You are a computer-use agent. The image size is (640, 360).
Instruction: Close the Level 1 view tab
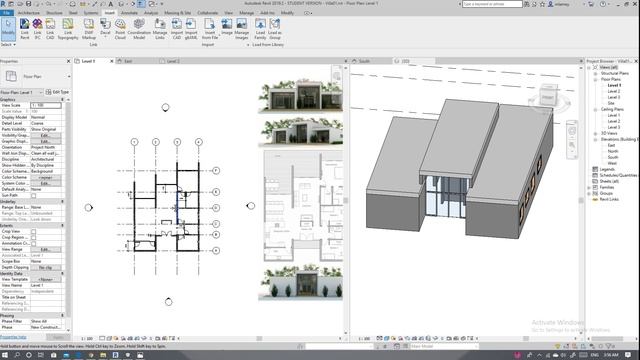coord(111,61)
